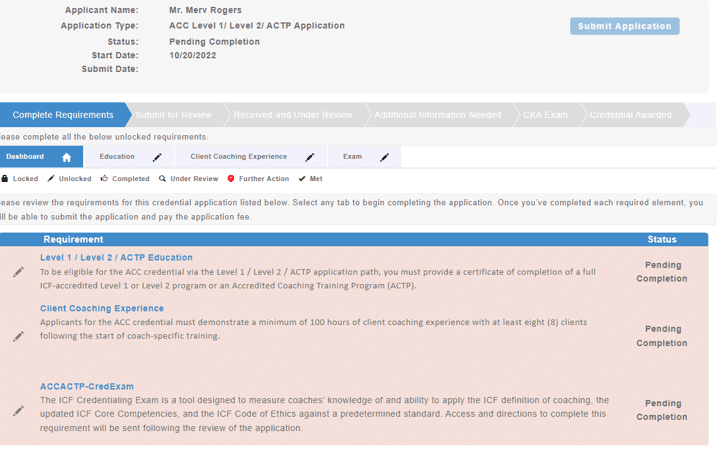Viewport: 720px width, 454px height.
Task: Click the Further Action red legend icon
Action: tap(231, 179)
